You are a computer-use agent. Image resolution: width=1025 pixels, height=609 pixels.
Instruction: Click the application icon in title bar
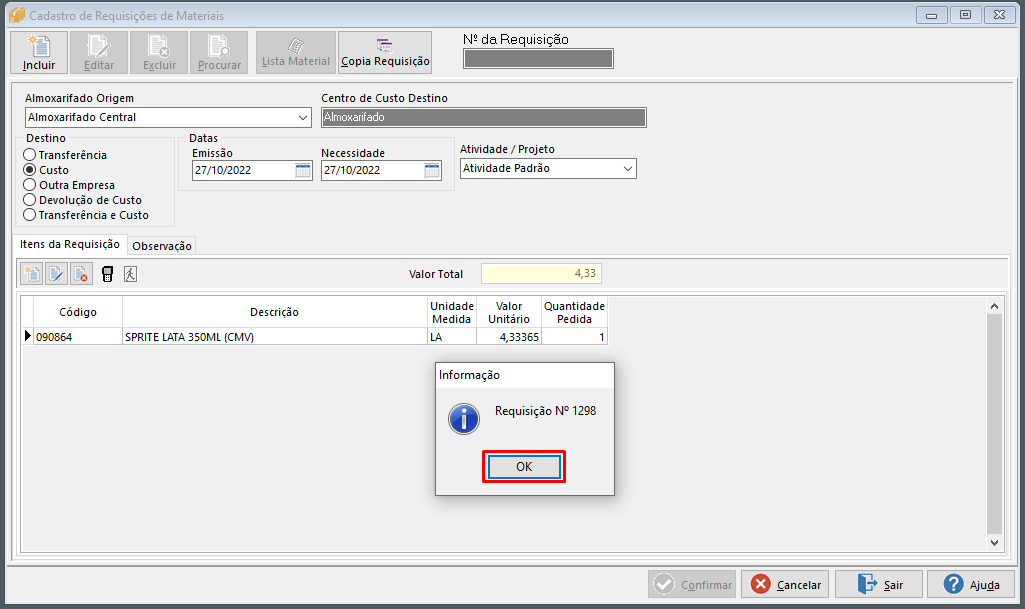17,15
